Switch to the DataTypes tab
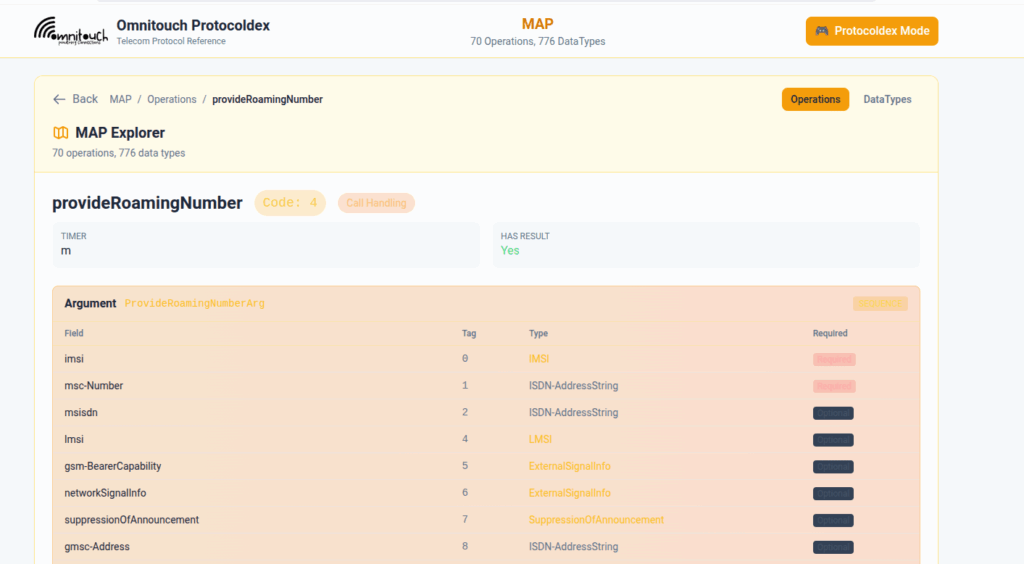Image resolution: width=1024 pixels, height=564 pixels. 887,99
